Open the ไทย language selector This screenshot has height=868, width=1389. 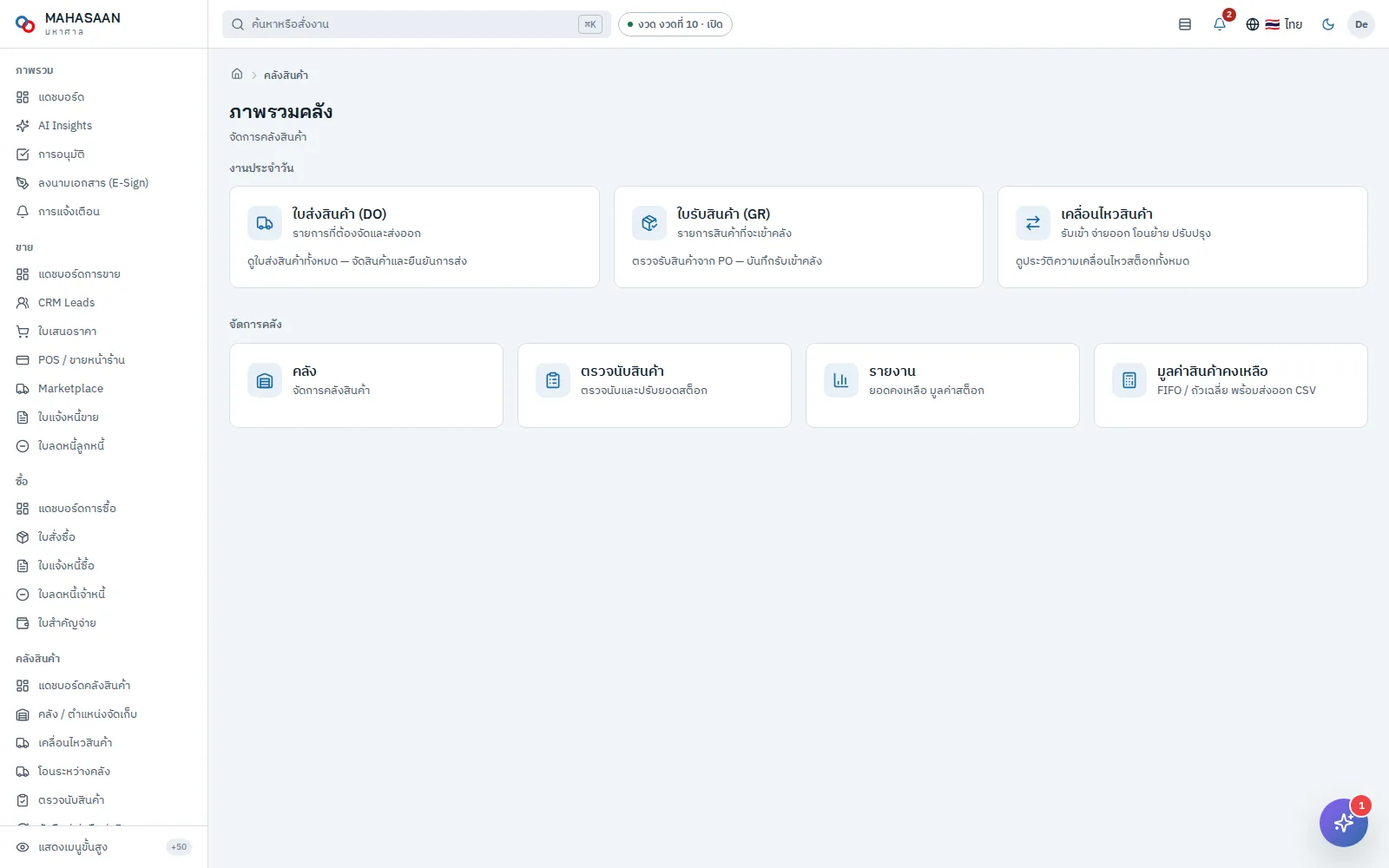click(1274, 24)
